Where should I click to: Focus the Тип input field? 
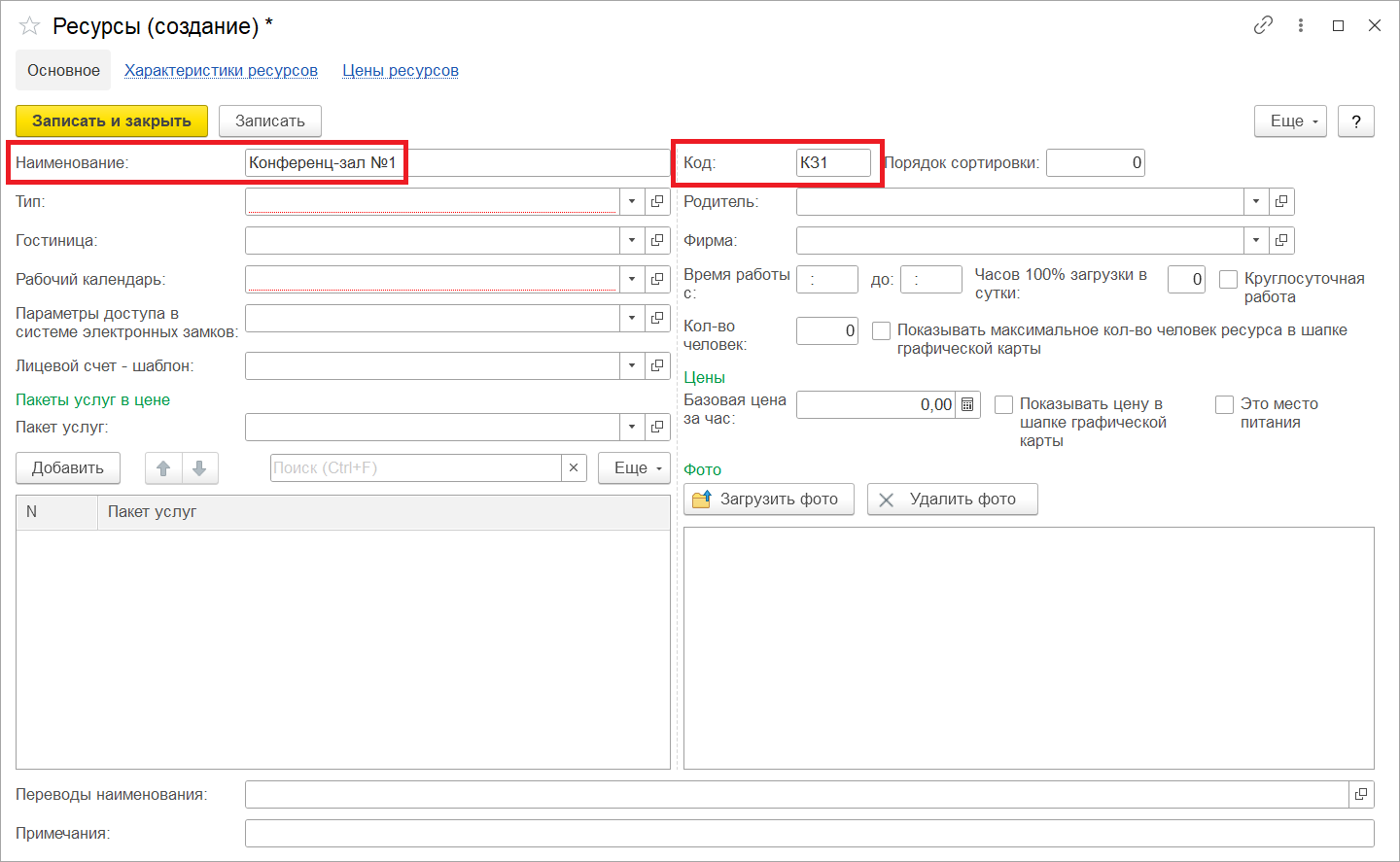(433, 201)
